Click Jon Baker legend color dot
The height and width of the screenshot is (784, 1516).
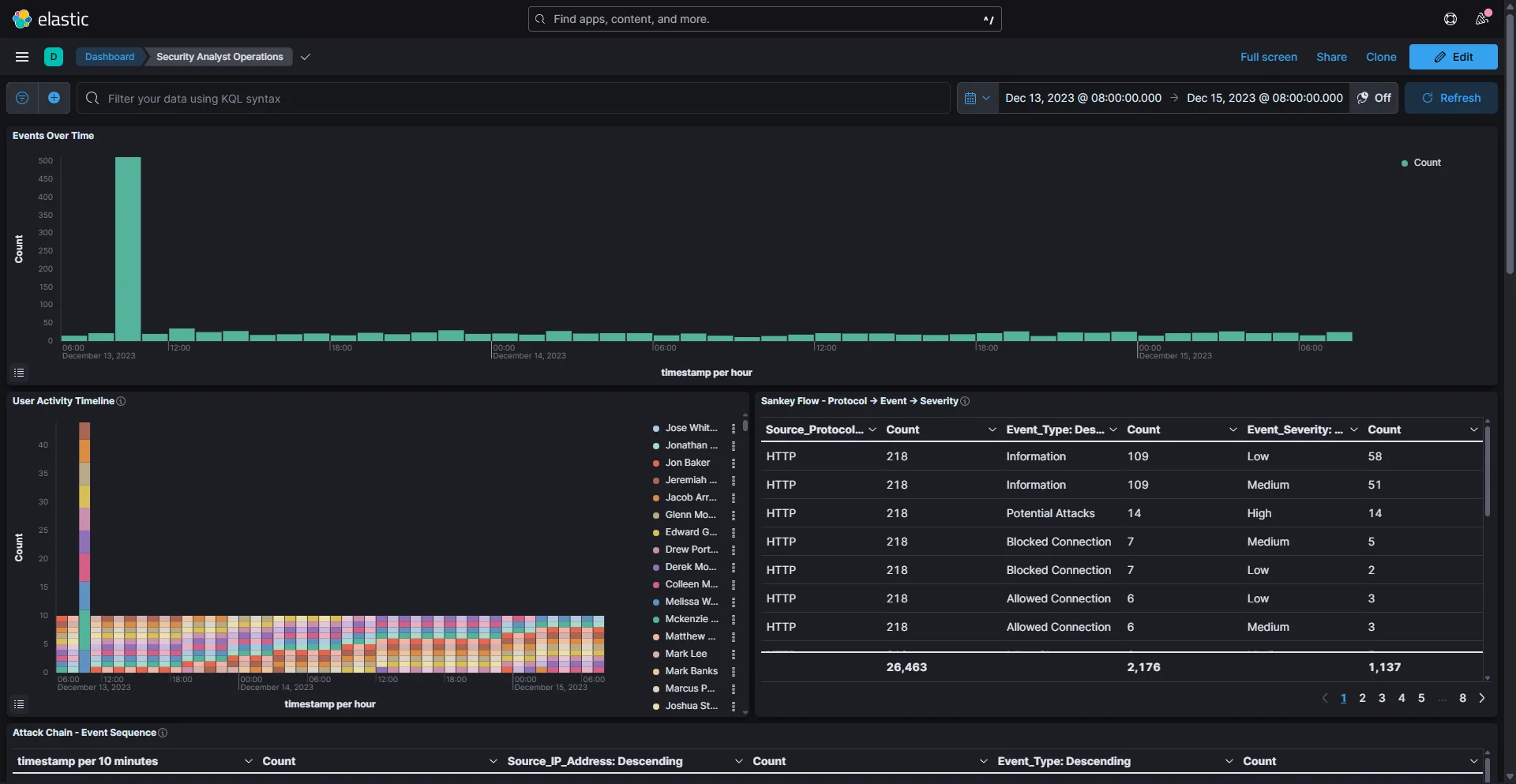click(x=656, y=463)
